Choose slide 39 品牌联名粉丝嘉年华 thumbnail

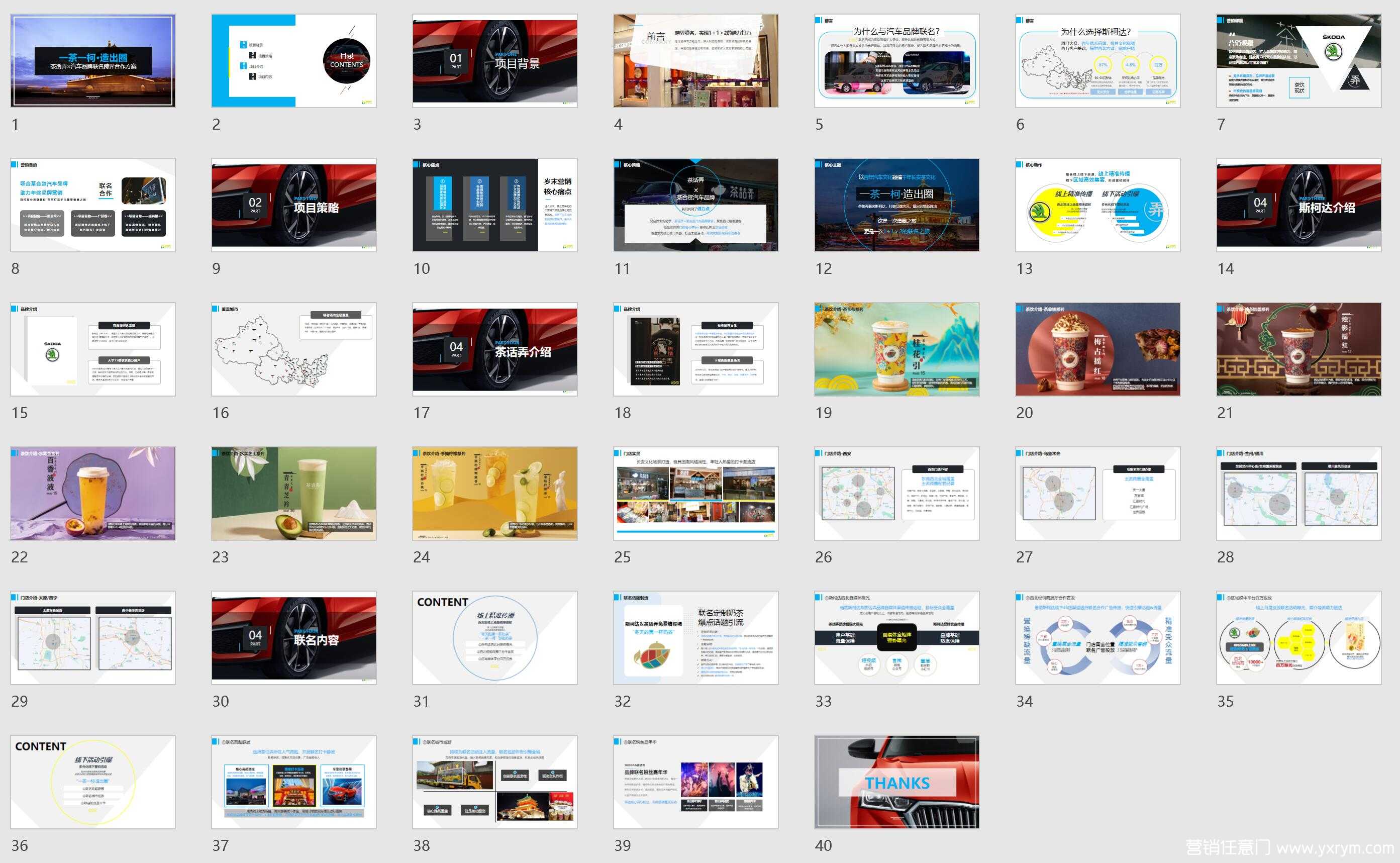[x=696, y=783]
